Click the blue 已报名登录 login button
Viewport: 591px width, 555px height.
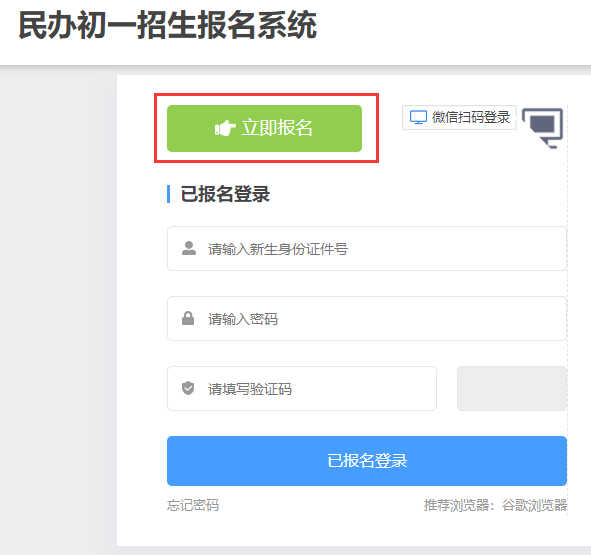point(367,461)
